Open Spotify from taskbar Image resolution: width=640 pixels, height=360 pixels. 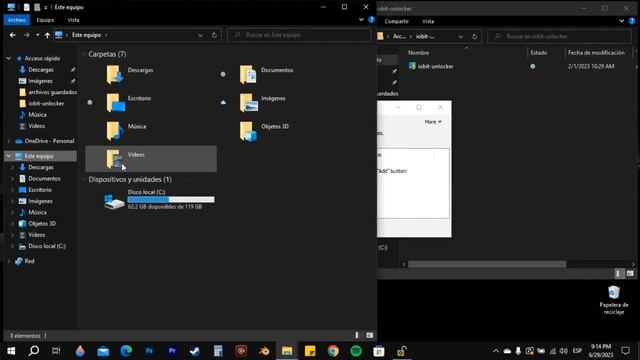tap(356, 351)
